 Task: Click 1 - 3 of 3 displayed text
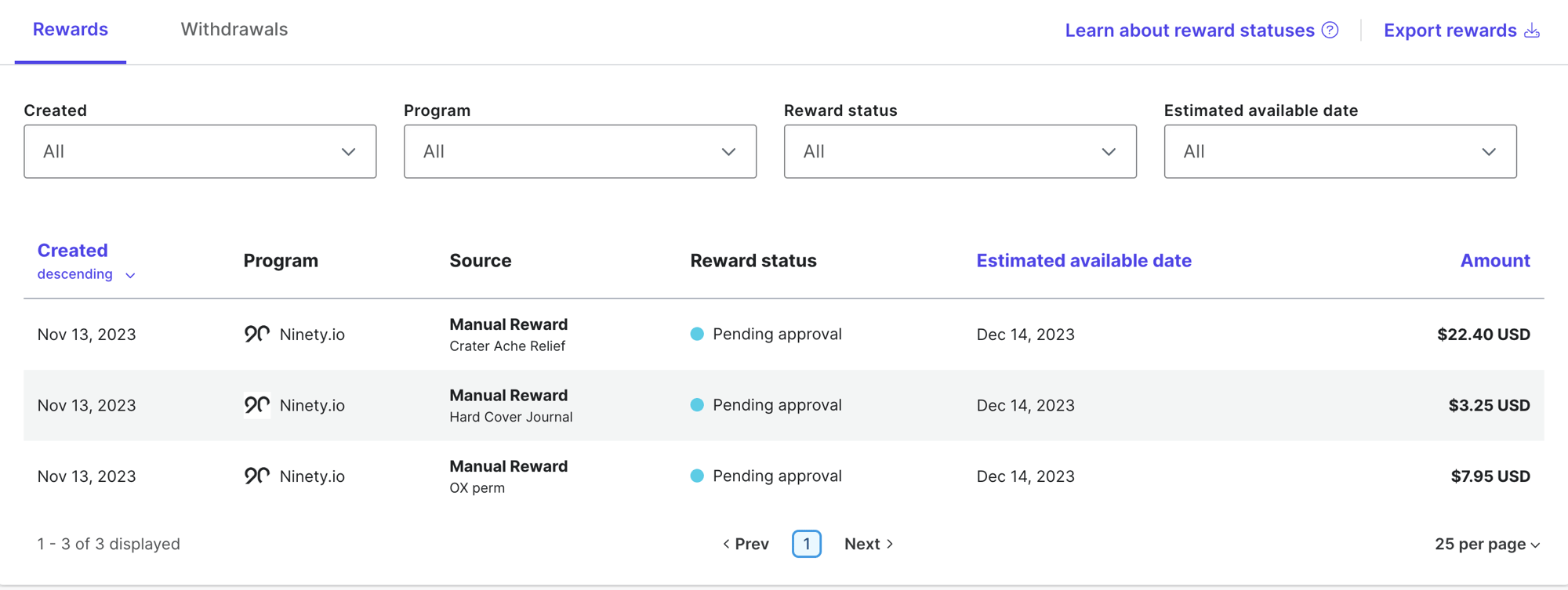pyautogui.click(x=109, y=544)
